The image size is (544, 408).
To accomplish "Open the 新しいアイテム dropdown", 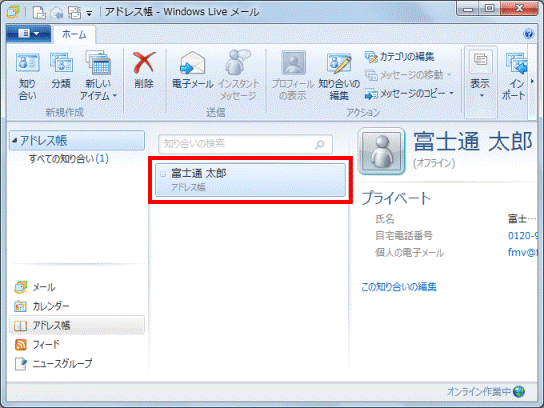I will click(x=99, y=76).
